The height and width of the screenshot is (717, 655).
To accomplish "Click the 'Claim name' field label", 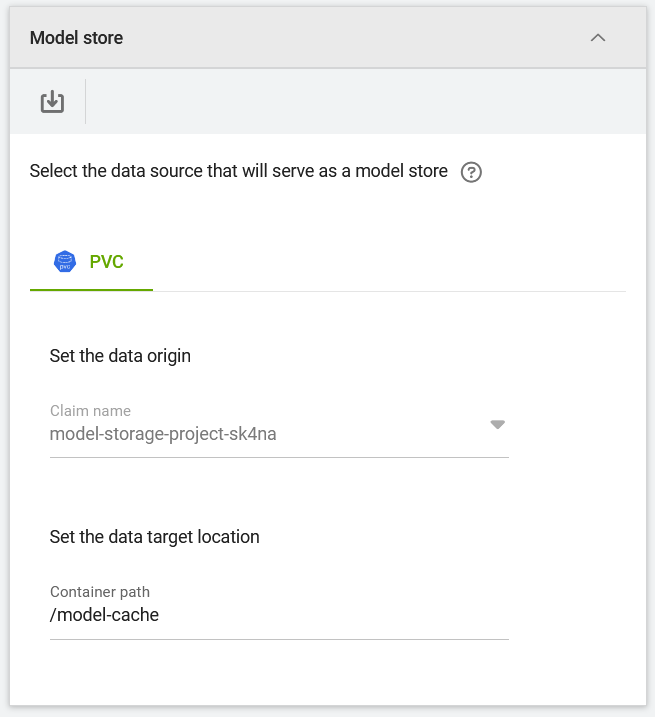I will [90, 411].
